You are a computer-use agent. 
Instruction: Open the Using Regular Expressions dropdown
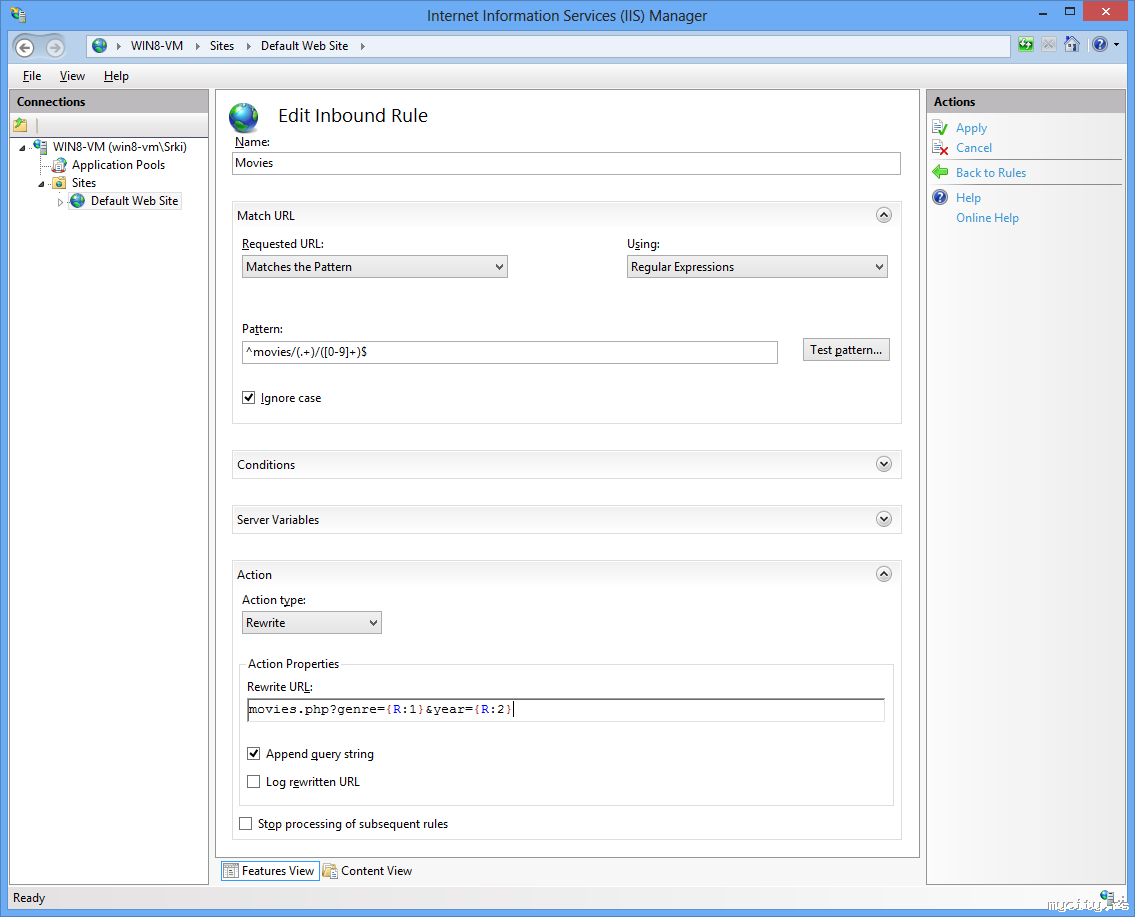click(x=756, y=266)
